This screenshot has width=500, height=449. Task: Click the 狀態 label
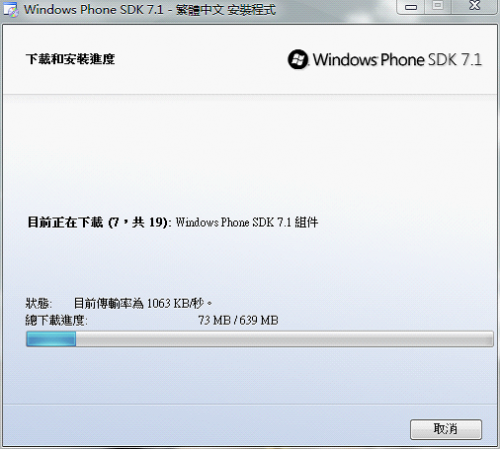(x=39, y=303)
